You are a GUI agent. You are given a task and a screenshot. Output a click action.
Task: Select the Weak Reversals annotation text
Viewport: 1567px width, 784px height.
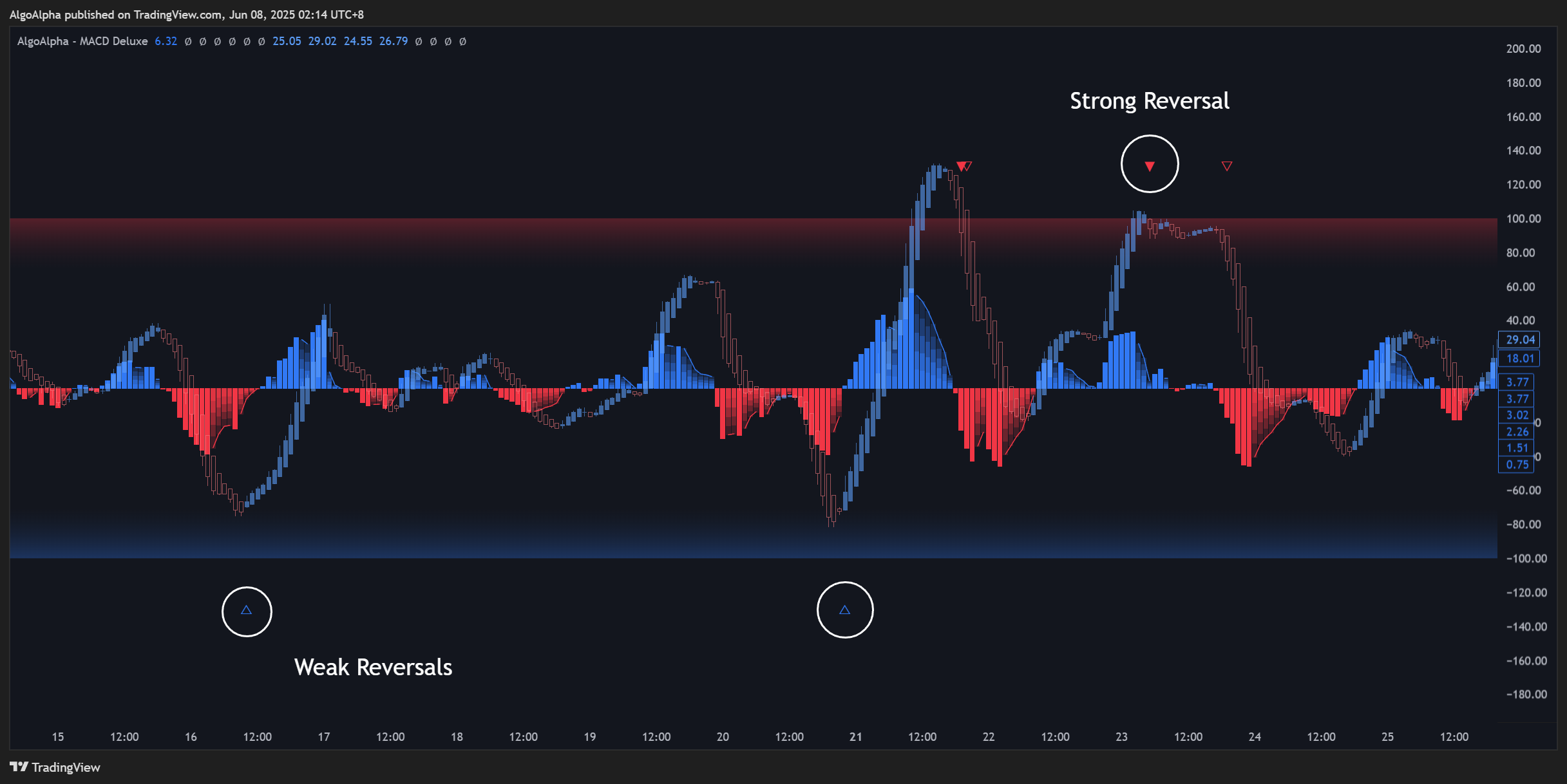(373, 667)
